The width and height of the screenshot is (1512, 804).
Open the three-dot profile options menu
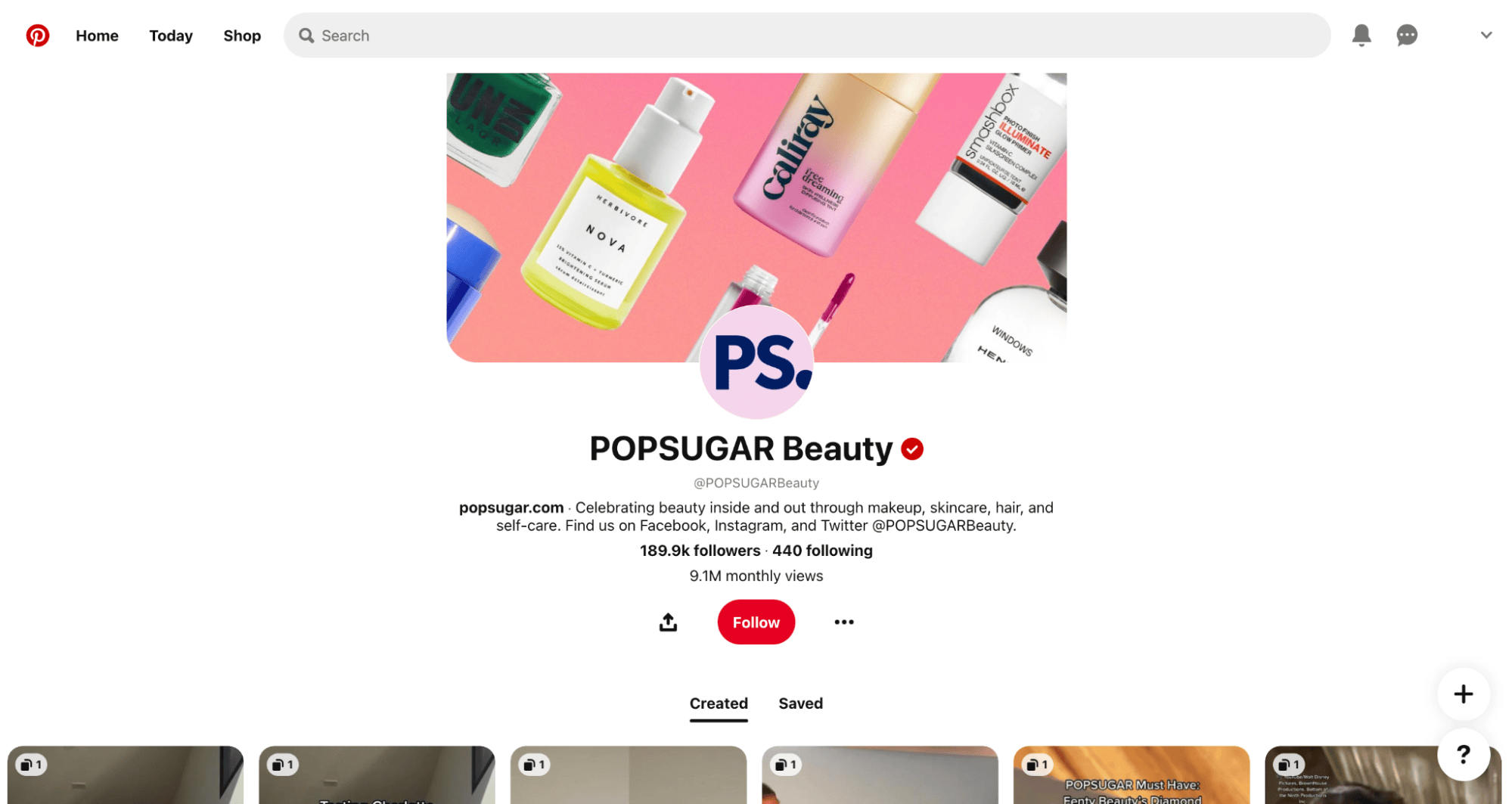click(844, 622)
